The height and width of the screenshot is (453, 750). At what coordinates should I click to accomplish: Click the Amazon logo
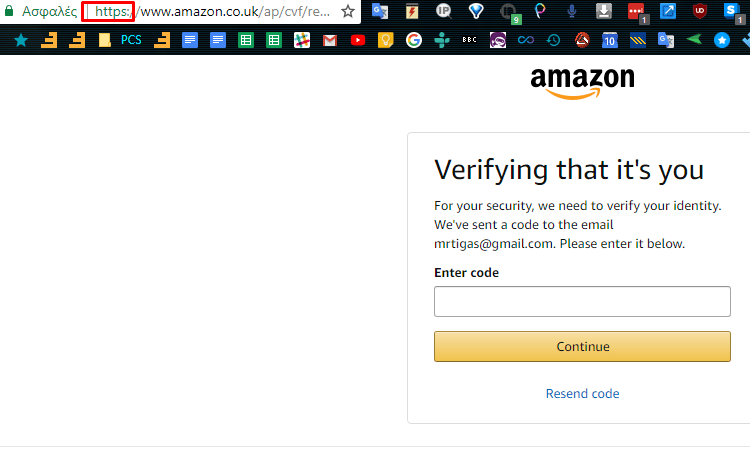[x=582, y=82]
